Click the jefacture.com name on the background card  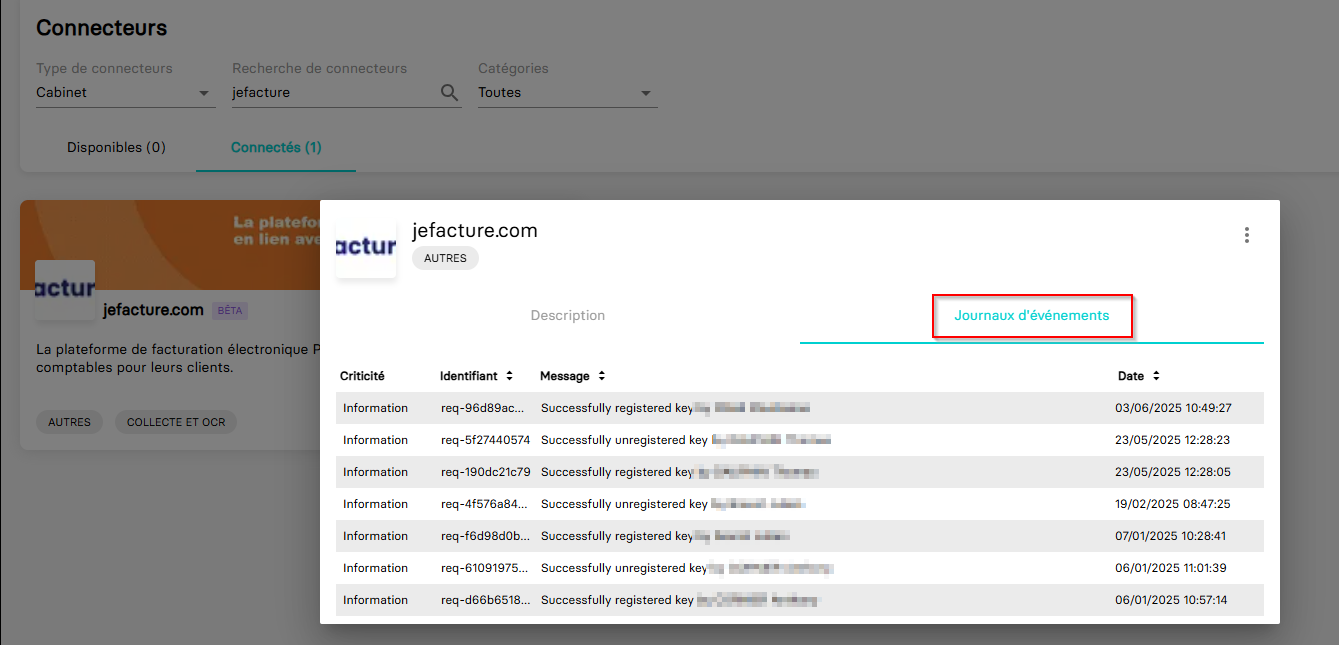click(x=153, y=310)
